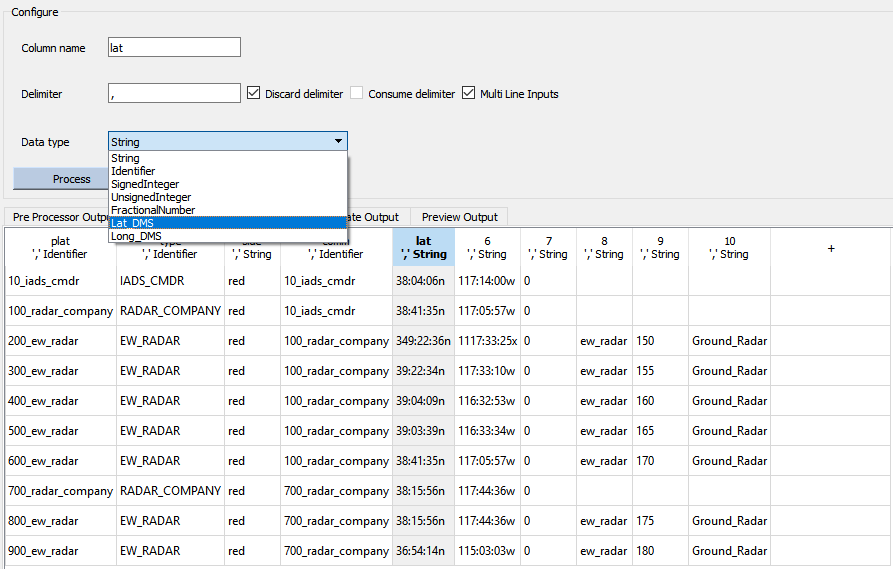Click lat value 38:04:06n
This screenshot has width=893, height=569.
[x=423, y=281]
